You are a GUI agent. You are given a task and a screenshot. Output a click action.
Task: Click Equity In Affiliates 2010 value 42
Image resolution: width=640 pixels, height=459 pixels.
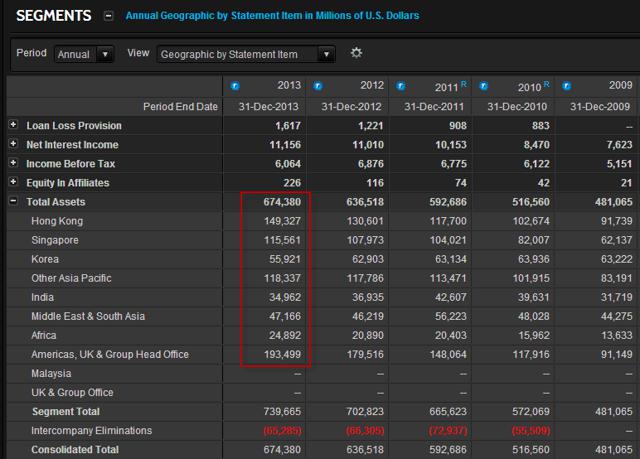[543, 183]
